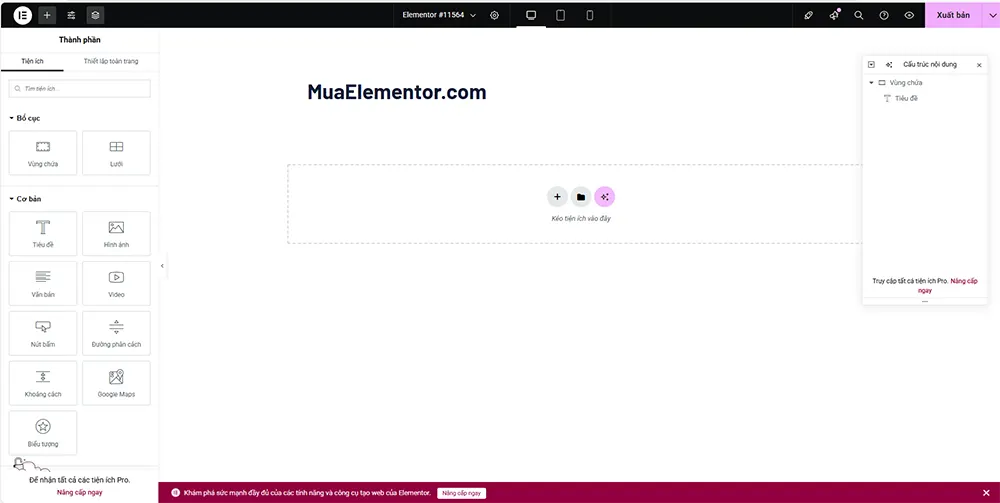
Task: Click the Nâng cấp ngay button in banner
Action: pos(462,493)
